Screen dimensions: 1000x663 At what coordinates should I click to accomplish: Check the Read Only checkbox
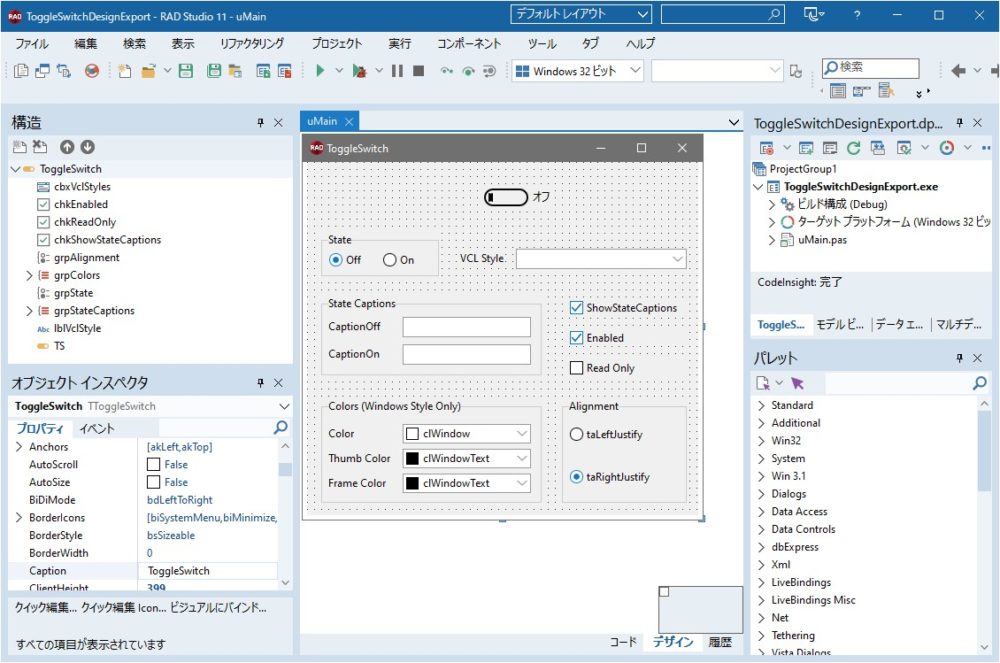click(577, 368)
